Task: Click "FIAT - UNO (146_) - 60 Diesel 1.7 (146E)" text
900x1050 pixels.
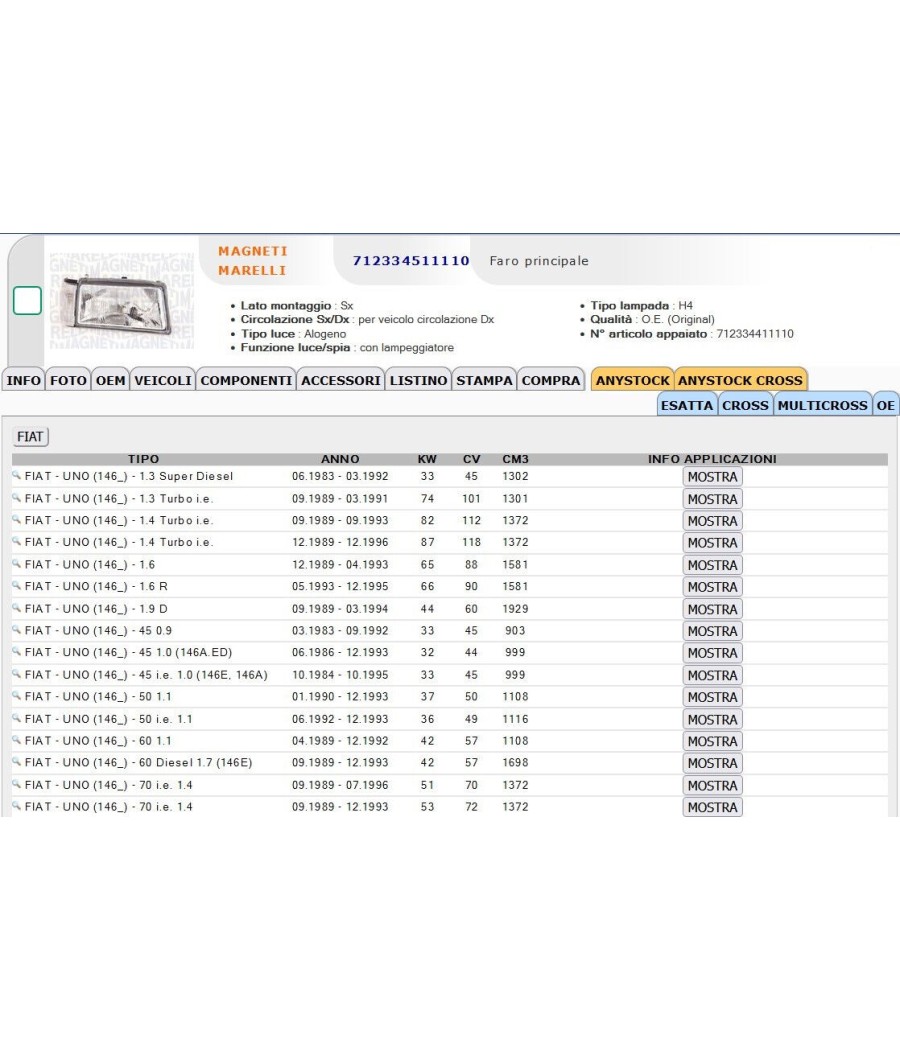Action: pos(139,763)
